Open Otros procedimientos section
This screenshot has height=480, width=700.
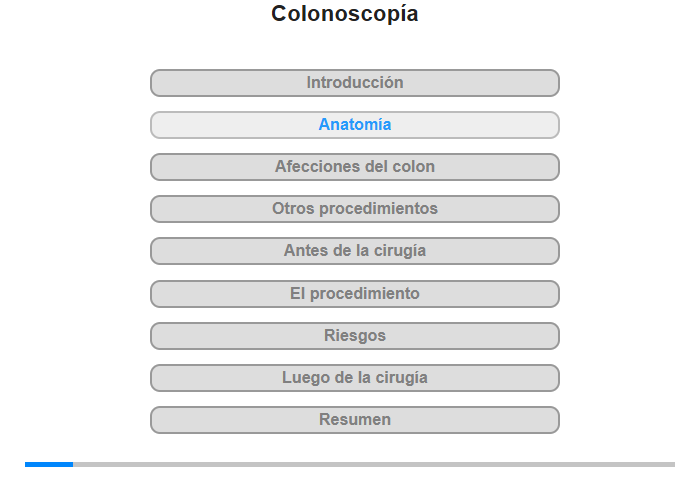[x=355, y=209]
